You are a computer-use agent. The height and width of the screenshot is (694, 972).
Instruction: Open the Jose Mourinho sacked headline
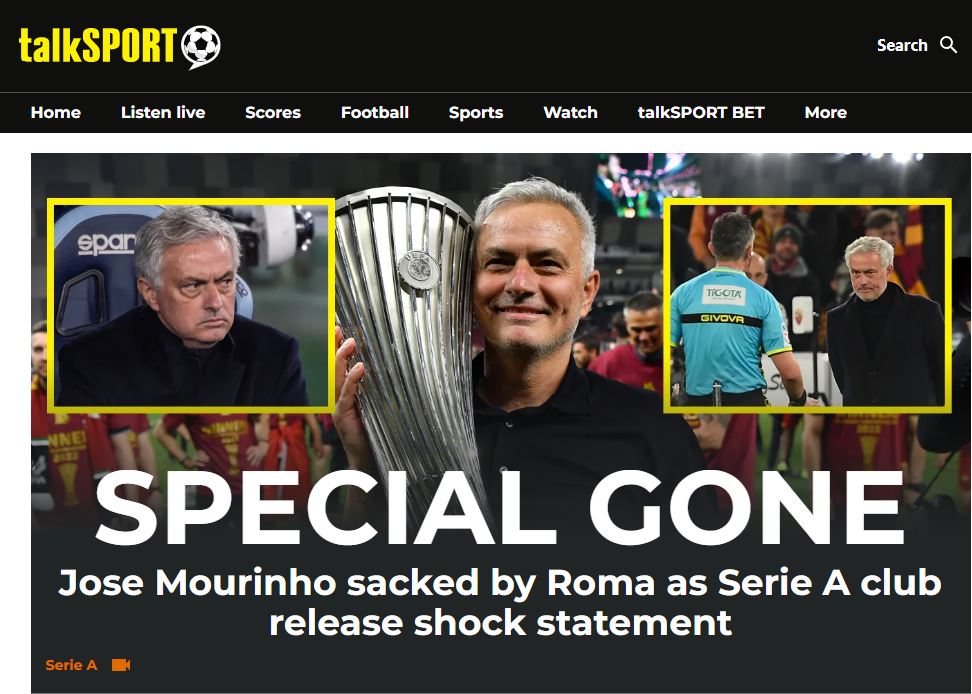click(500, 602)
